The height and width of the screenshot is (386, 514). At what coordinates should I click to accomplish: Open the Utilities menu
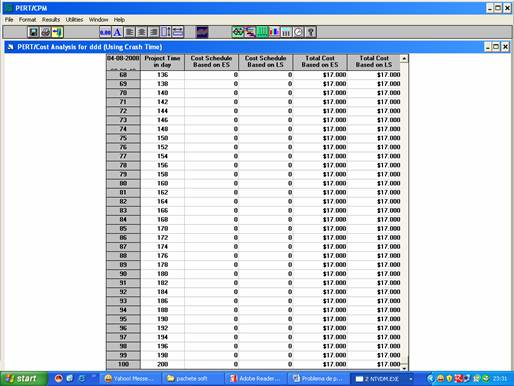click(74, 20)
